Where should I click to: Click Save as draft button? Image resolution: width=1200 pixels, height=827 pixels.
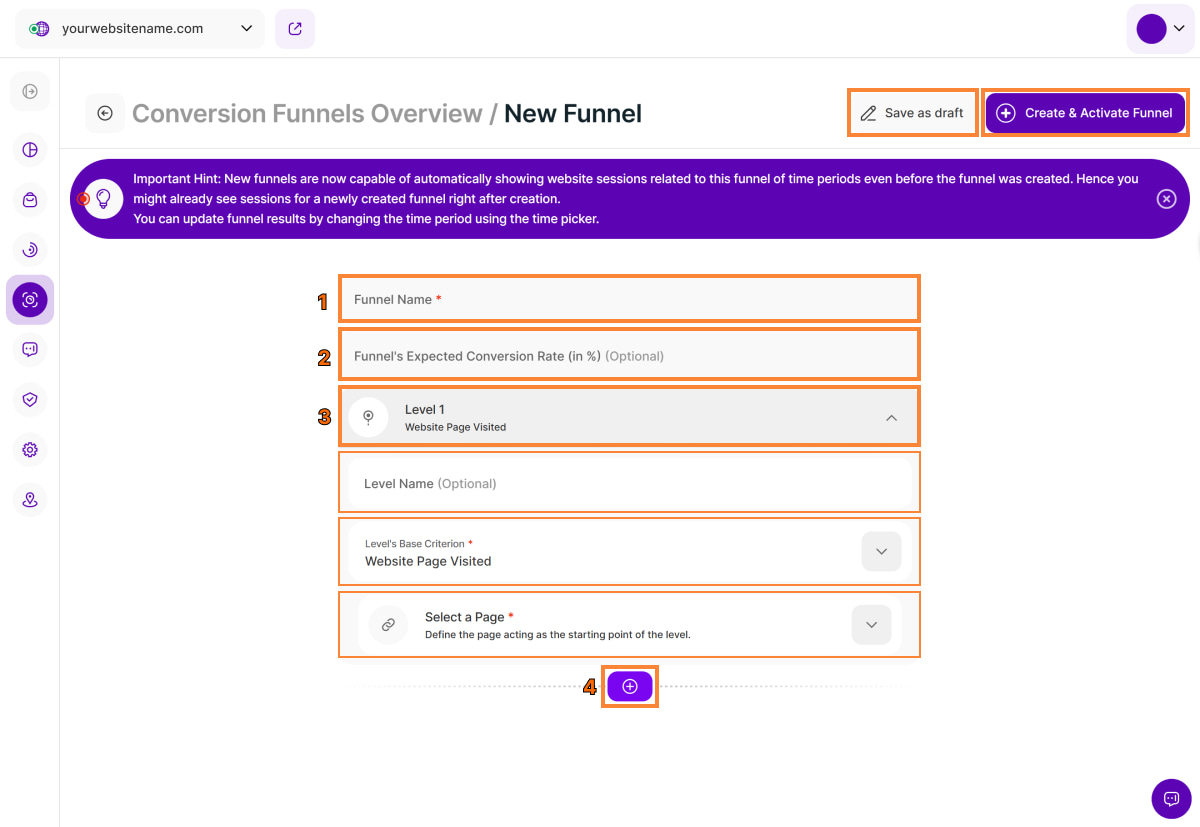pyautogui.click(x=912, y=113)
